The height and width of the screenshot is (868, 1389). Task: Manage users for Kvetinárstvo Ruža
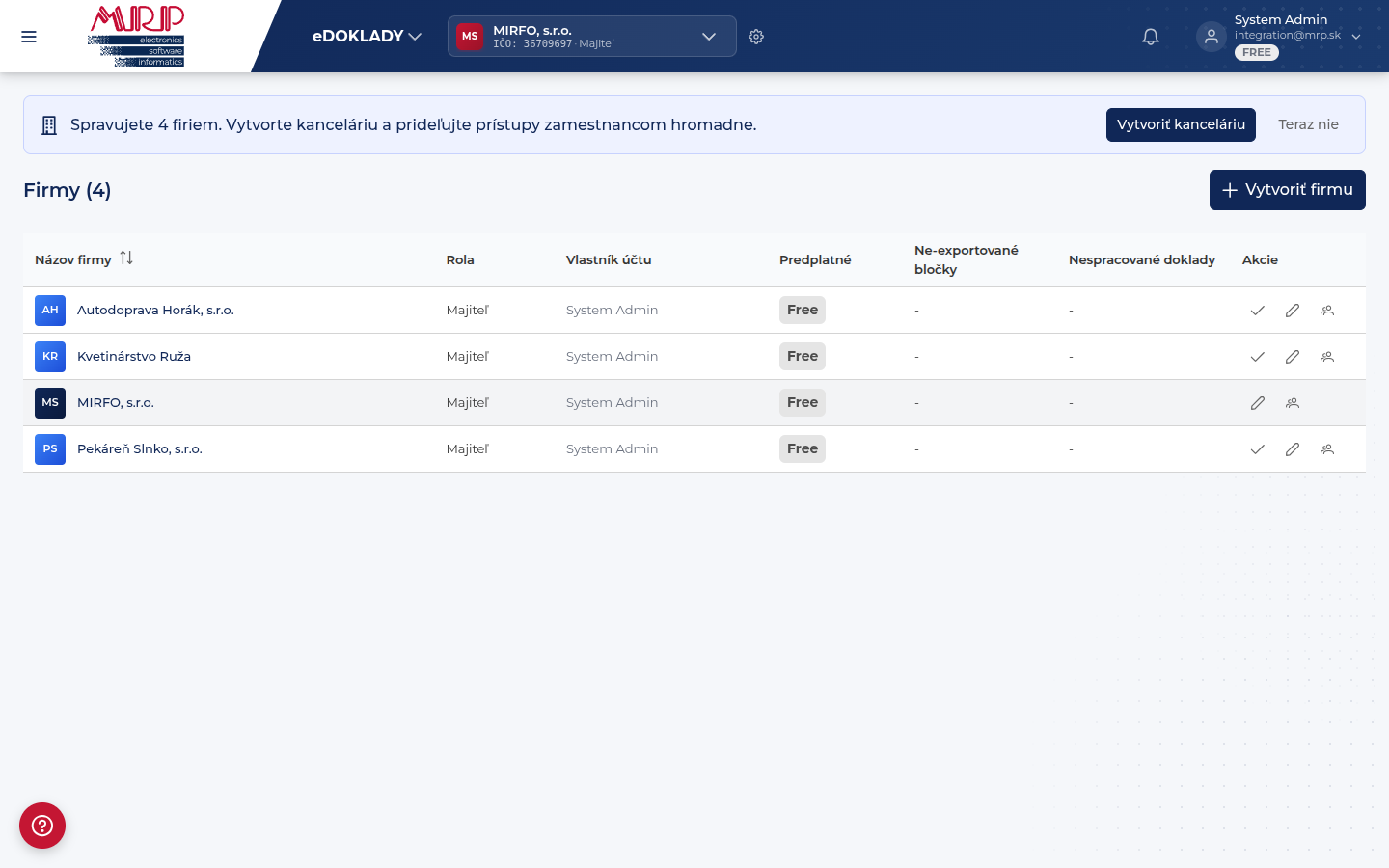click(x=1327, y=357)
